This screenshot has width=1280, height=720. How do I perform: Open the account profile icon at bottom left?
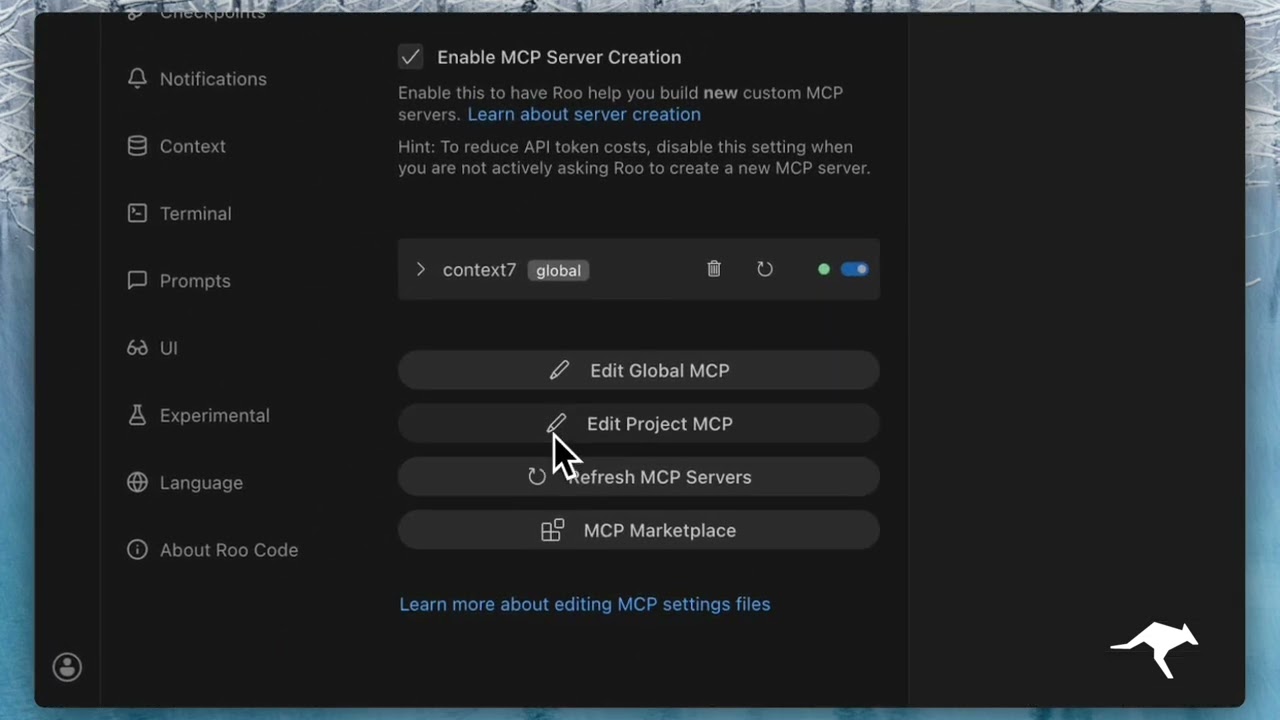click(67, 667)
